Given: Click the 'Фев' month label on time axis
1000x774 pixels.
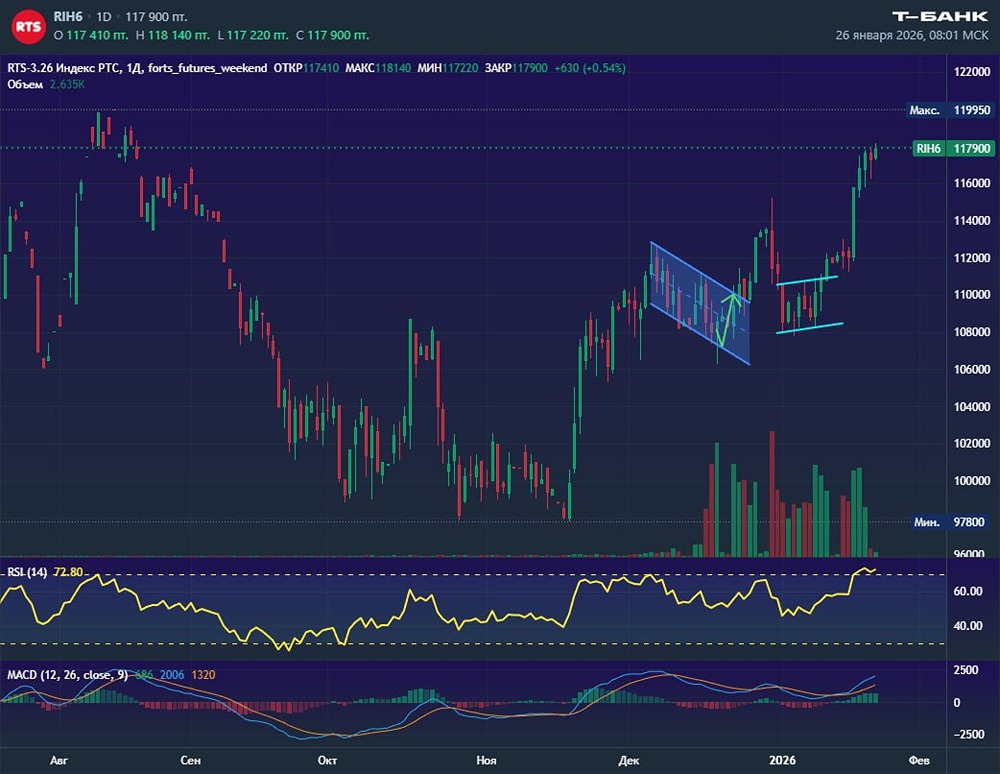Looking at the screenshot, I should click(x=919, y=760).
